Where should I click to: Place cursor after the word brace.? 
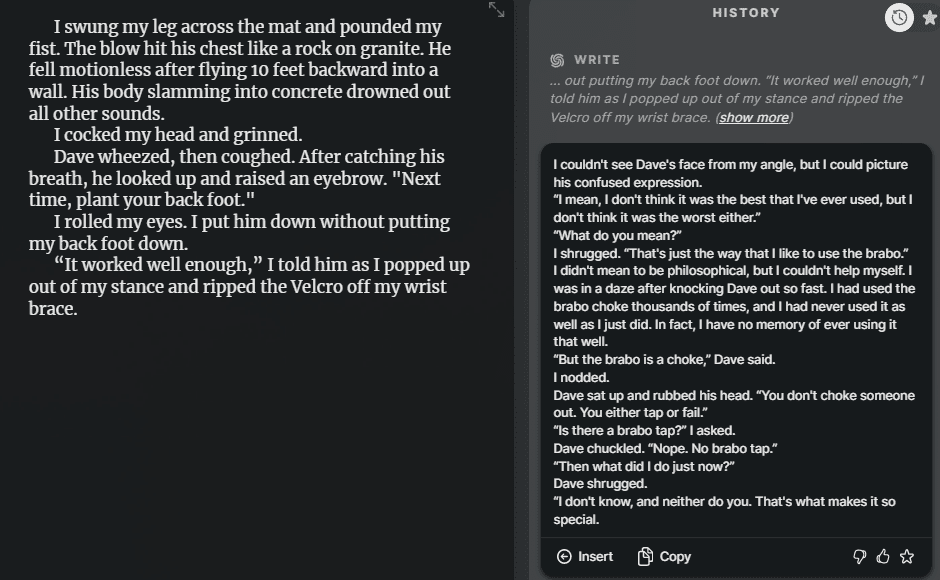(x=78, y=309)
